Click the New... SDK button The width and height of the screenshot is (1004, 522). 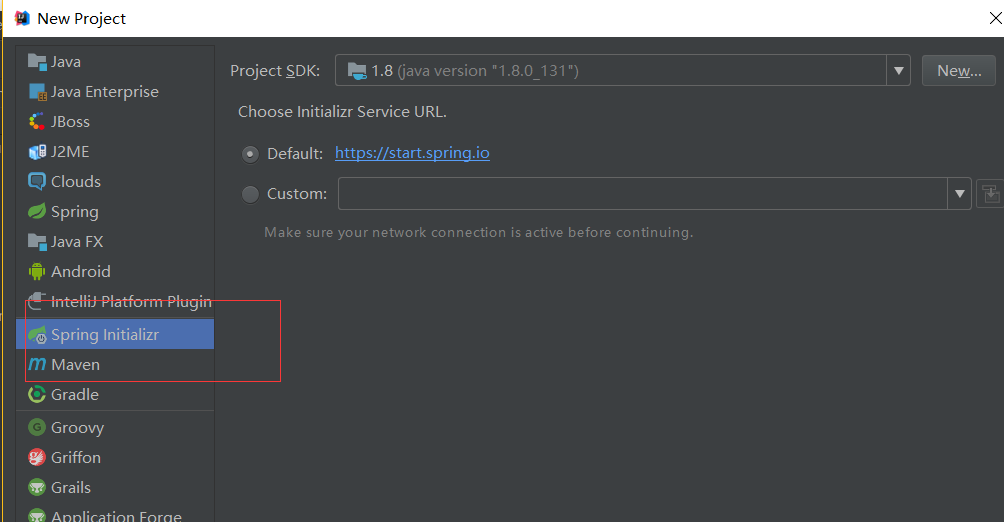pos(958,70)
